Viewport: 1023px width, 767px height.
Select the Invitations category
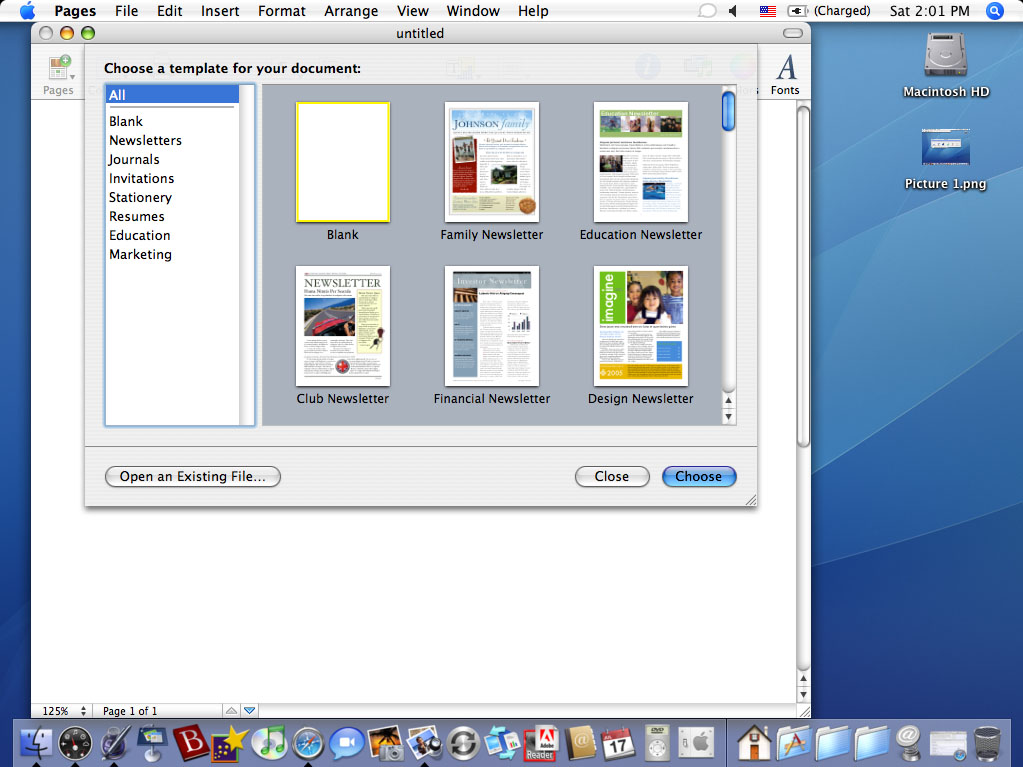click(x=142, y=178)
